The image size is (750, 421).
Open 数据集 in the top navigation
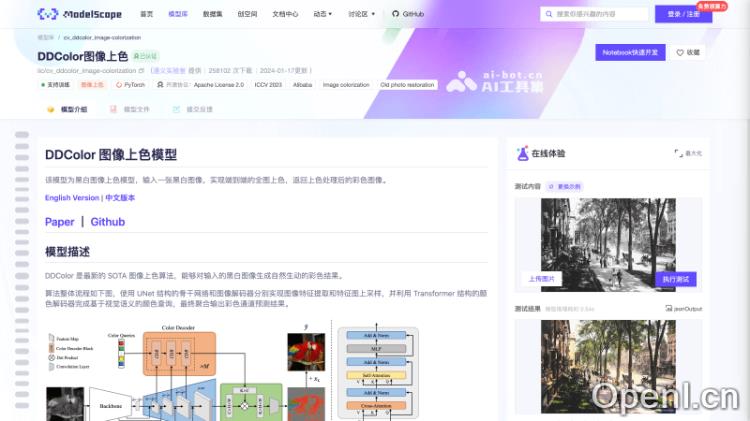(x=212, y=14)
